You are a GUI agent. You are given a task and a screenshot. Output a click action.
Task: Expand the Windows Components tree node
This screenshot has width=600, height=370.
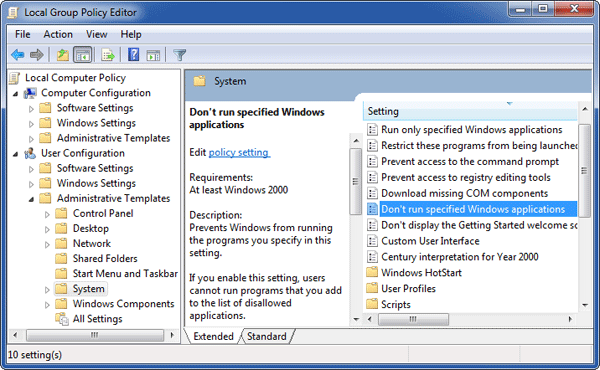click(x=47, y=305)
